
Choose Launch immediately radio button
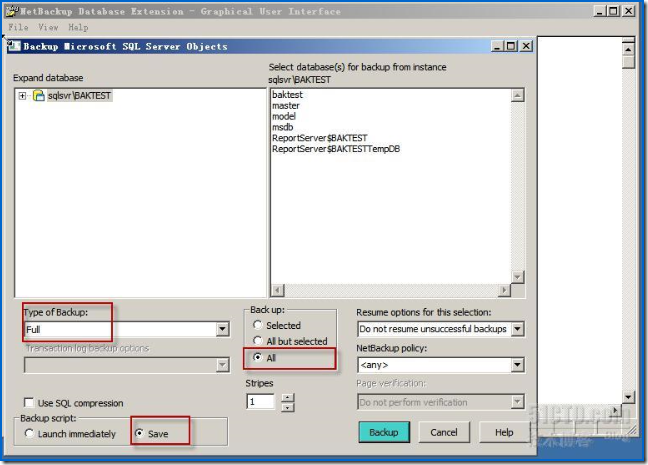tap(29, 433)
